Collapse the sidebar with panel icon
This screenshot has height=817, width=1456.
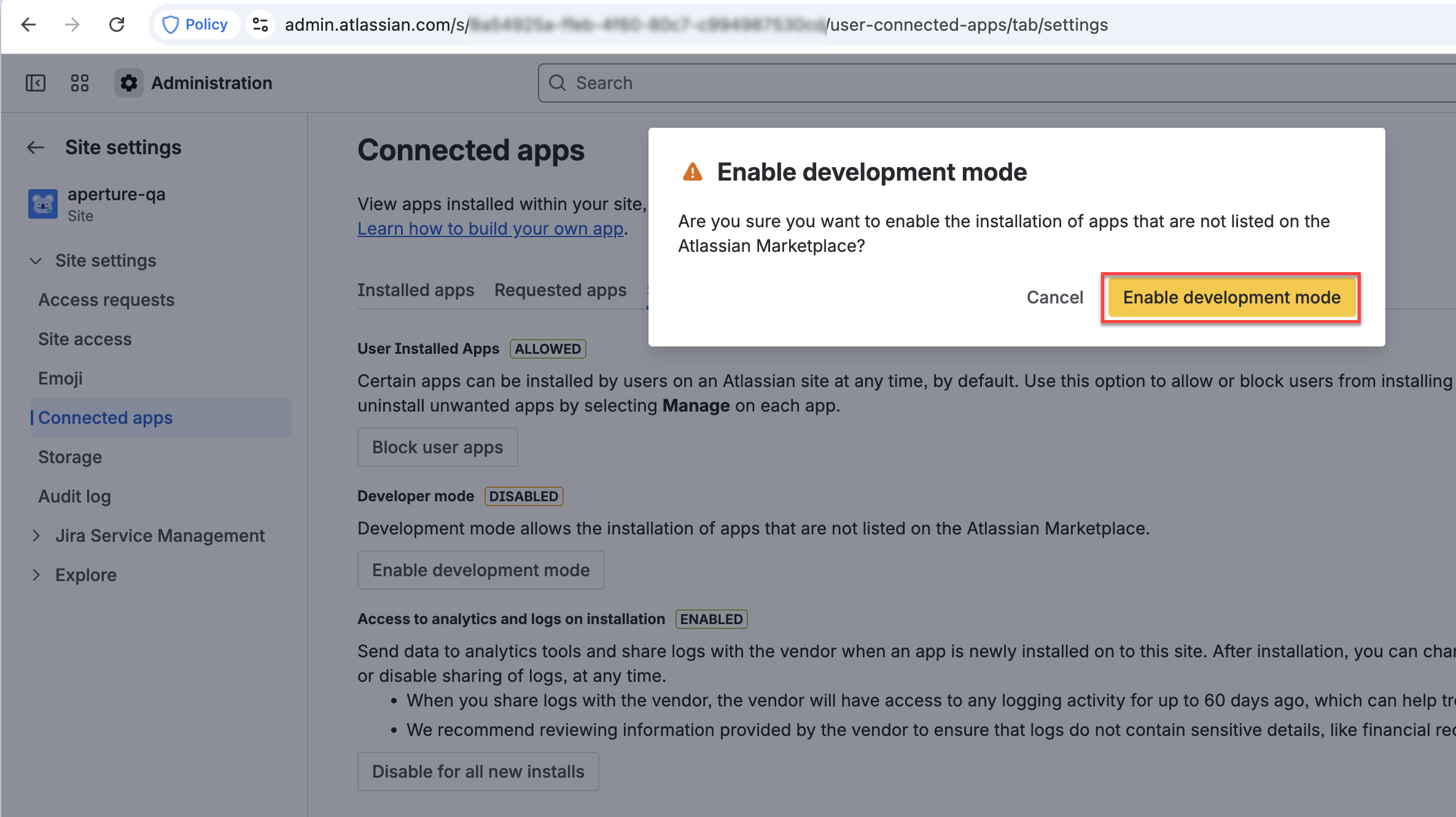point(36,83)
